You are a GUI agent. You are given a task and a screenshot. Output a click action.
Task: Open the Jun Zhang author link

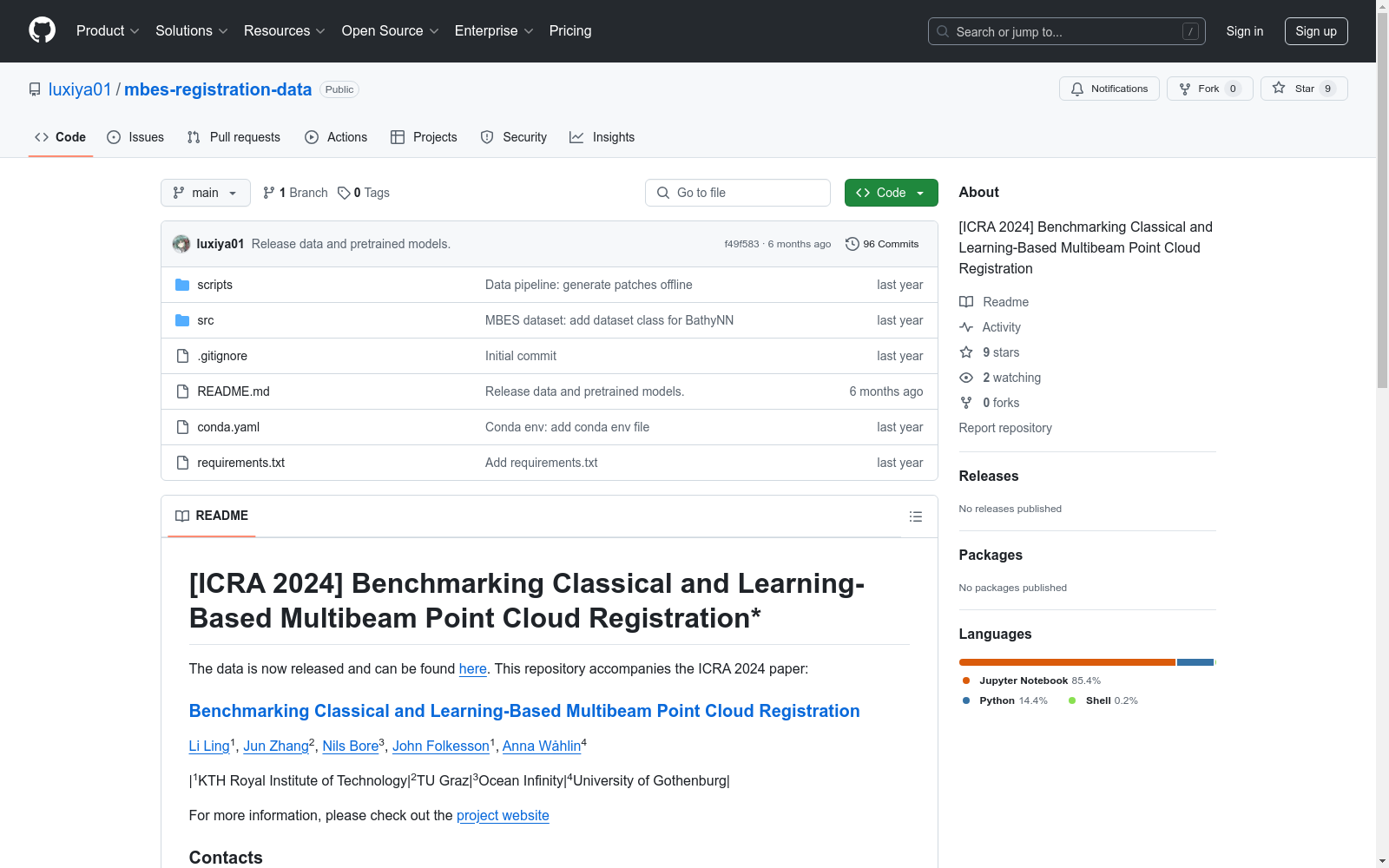pos(276,746)
